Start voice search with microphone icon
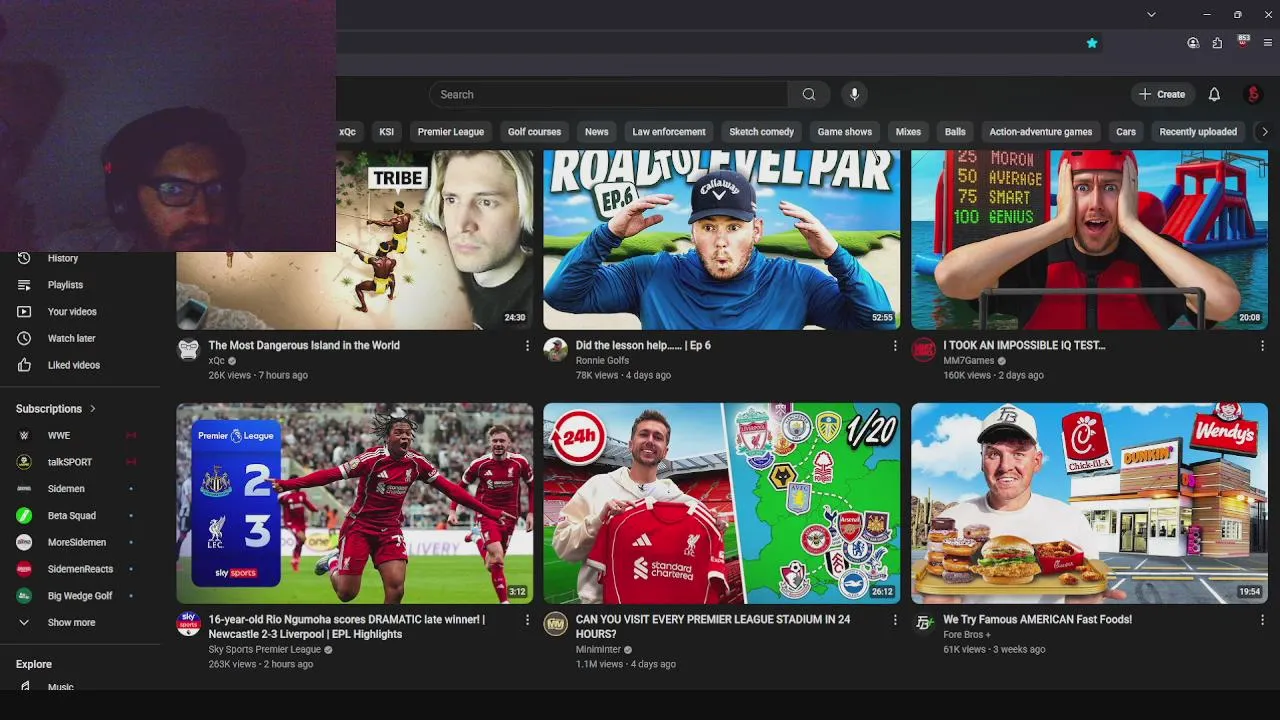This screenshot has height=720, width=1280. (854, 94)
